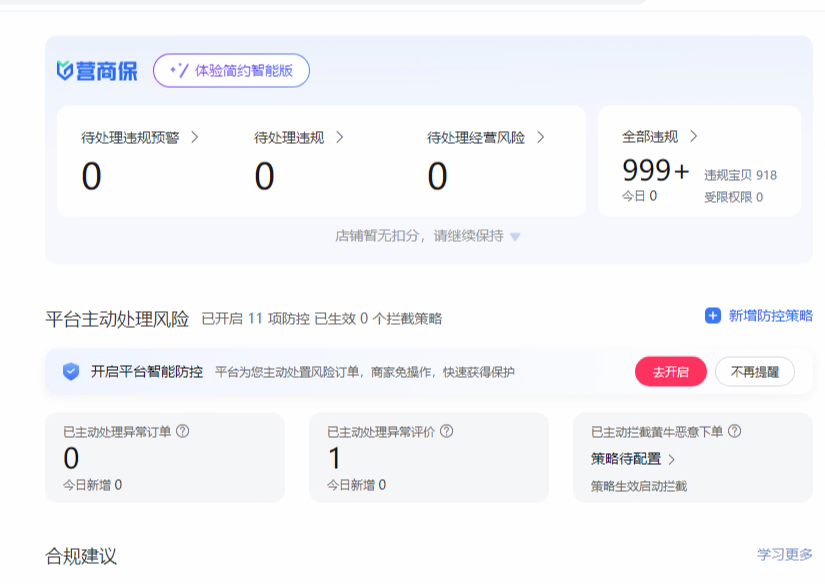
Task: Click the 违规宝贝 918 count
Action: (740, 175)
